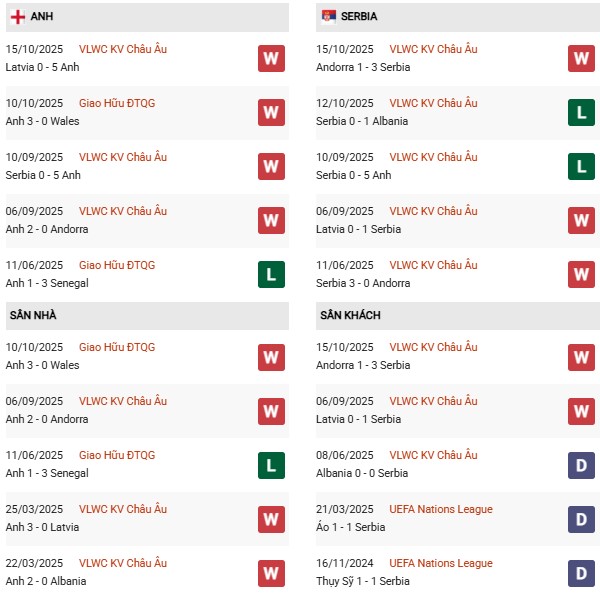This screenshot has width=600, height=593.
Task: Click D badge for Albania 0 - 0 Serbia
Action: [x=581, y=464]
